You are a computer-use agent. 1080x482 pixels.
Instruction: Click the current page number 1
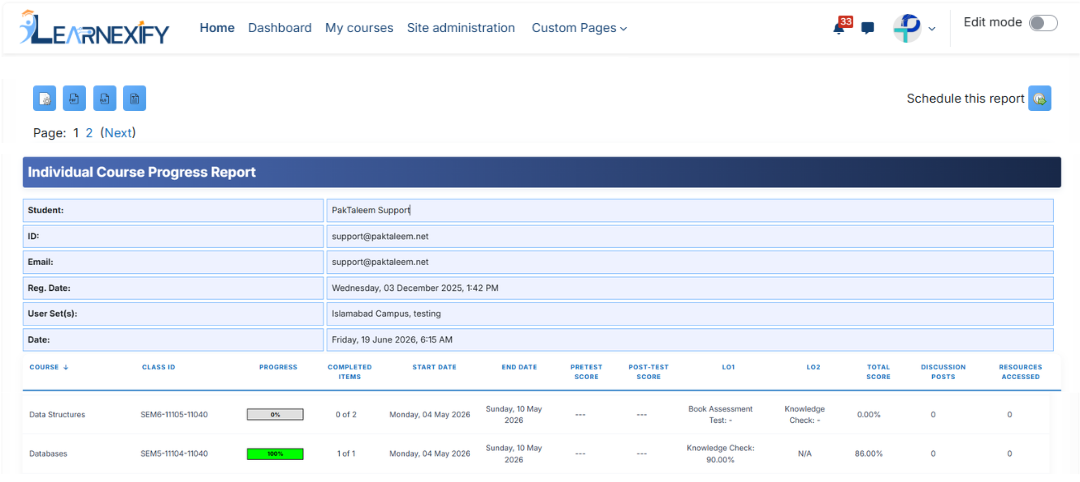coord(76,133)
